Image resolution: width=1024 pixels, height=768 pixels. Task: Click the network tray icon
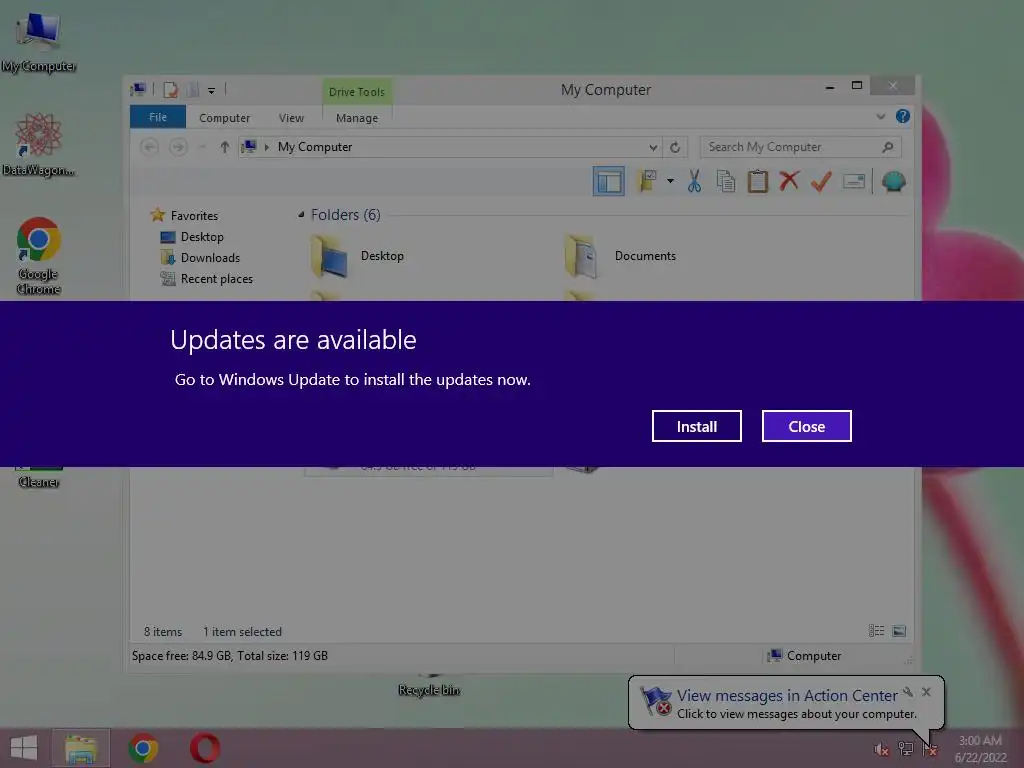click(x=906, y=749)
